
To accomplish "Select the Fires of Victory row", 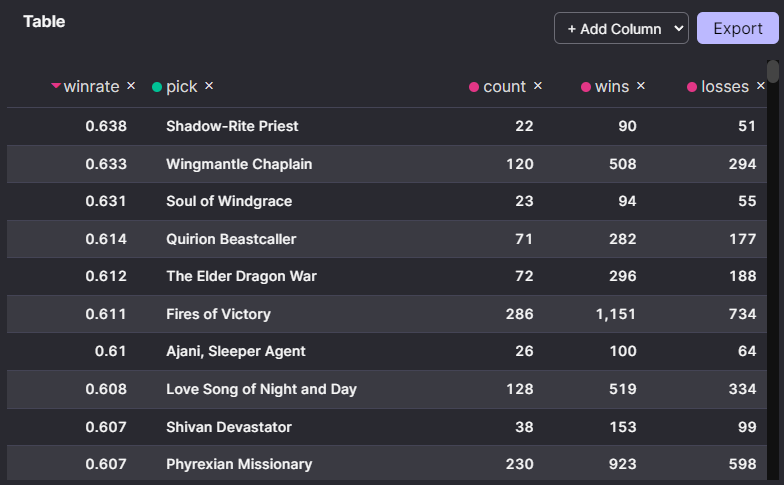I will pyautogui.click(x=218, y=314).
